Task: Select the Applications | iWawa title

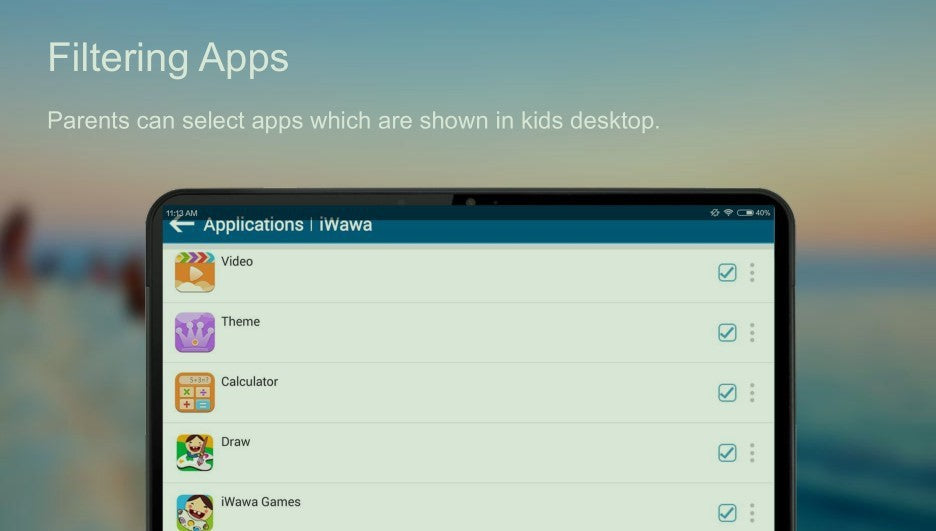Action: (287, 225)
